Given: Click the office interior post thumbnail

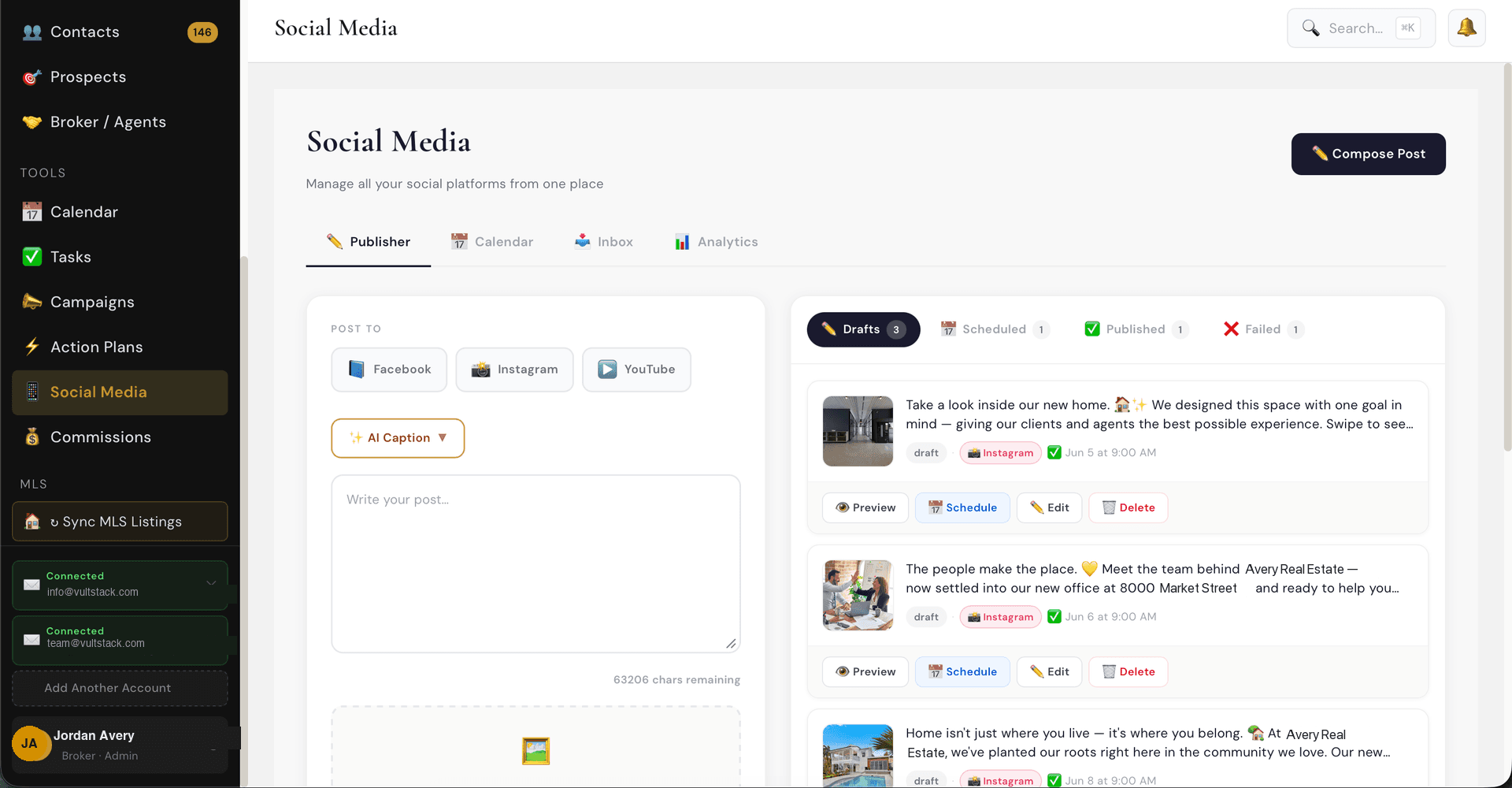Looking at the screenshot, I should pos(858,431).
